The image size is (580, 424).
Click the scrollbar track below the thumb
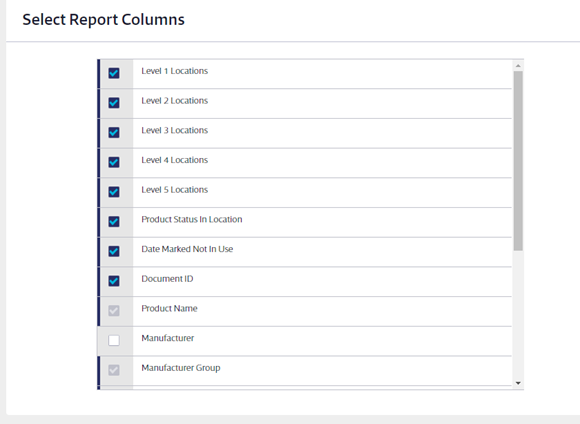click(x=518, y=314)
